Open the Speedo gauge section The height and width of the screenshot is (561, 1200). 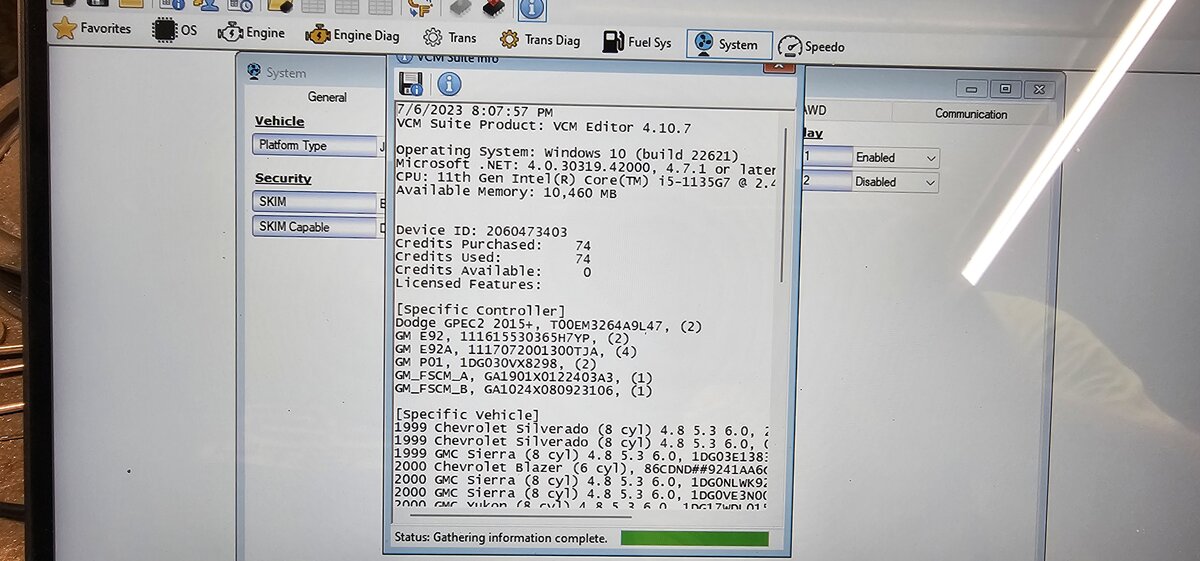coord(812,46)
